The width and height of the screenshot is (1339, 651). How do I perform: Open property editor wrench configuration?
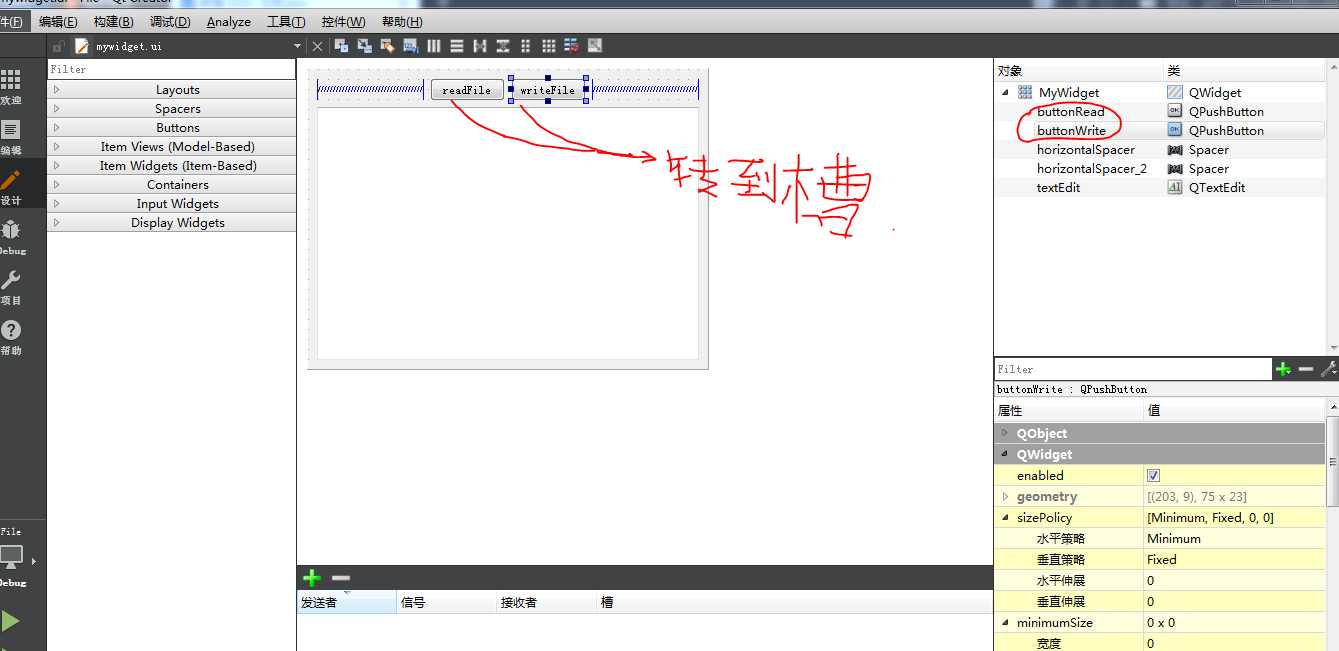point(1328,369)
